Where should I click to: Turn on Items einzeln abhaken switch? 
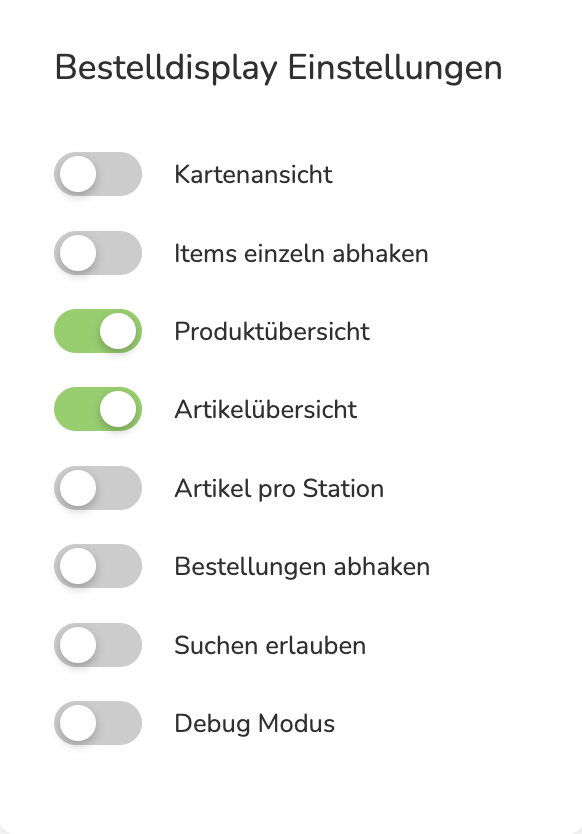pos(98,253)
